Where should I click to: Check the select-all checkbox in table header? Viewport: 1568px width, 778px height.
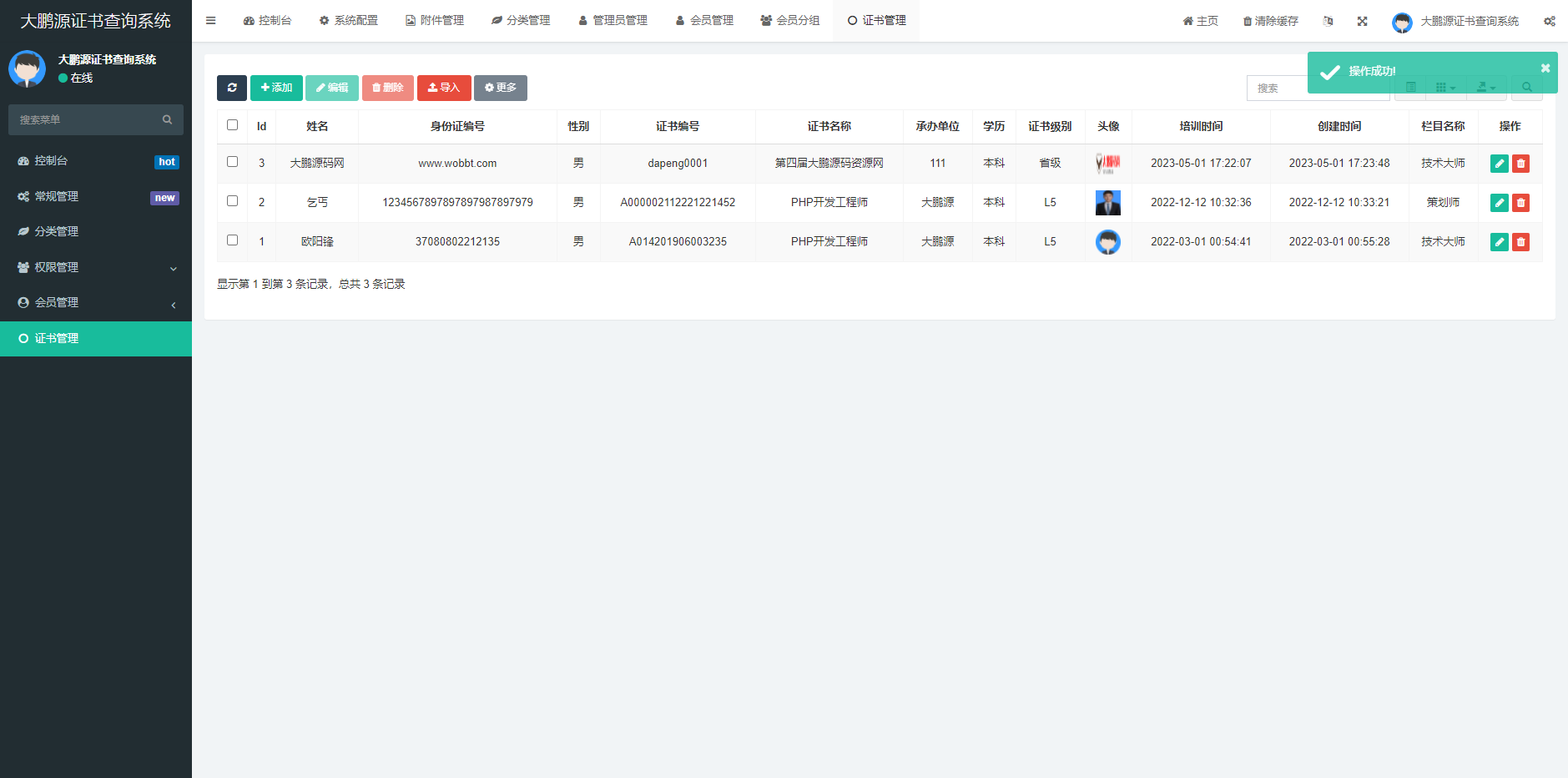(232, 124)
